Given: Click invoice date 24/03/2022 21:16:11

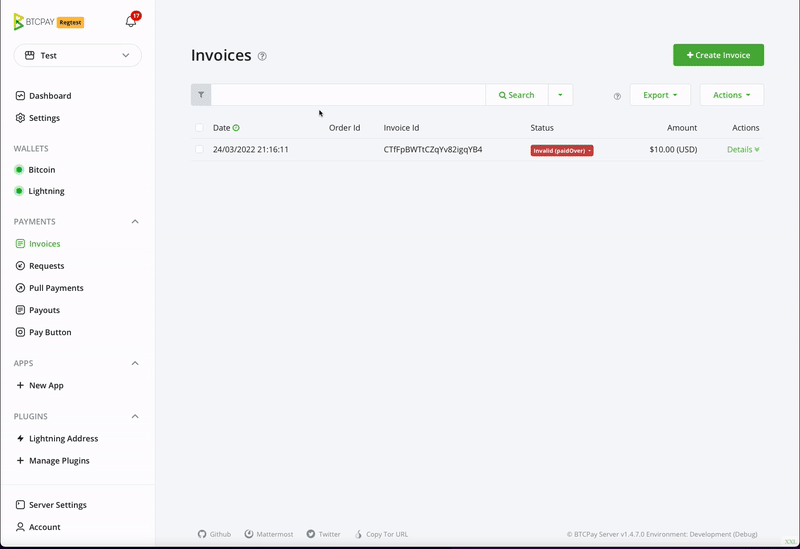Looking at the screenshot, I should coord(251,149).
